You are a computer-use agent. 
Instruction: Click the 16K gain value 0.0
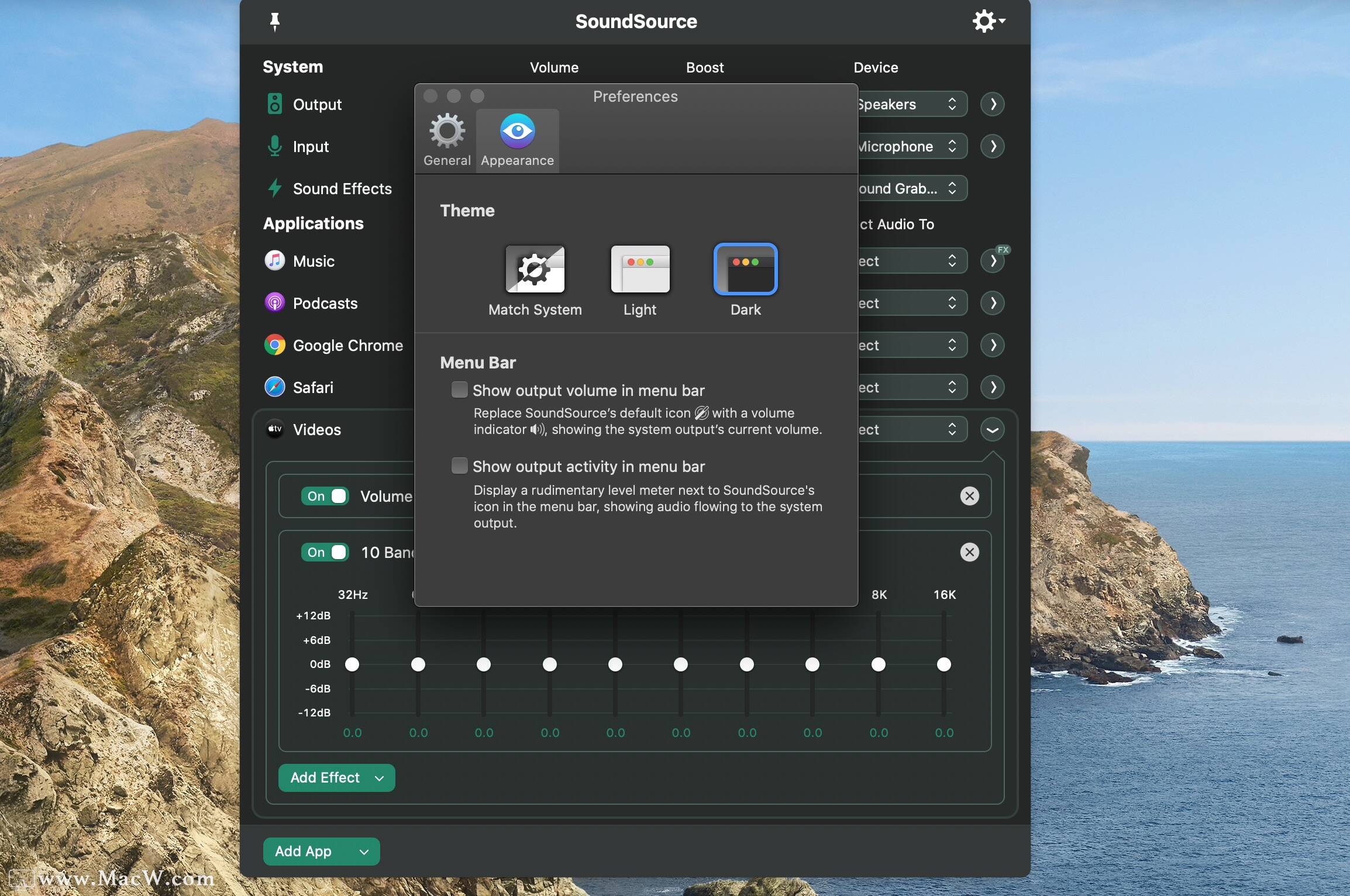944,733
